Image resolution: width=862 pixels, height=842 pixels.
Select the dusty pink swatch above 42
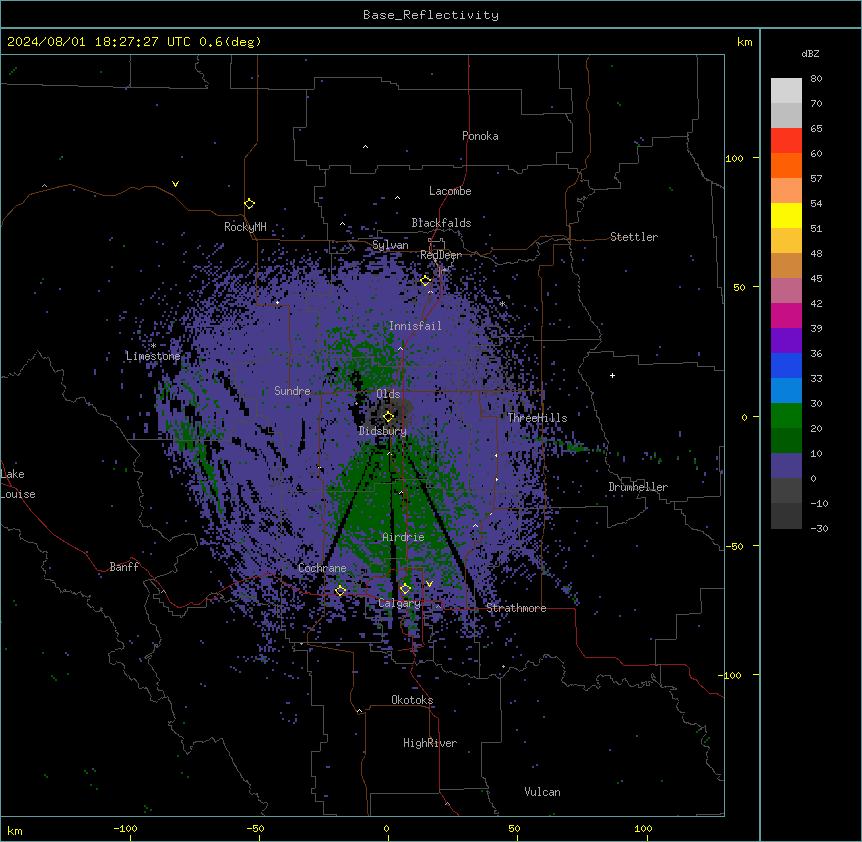click(x=786, y=291)
